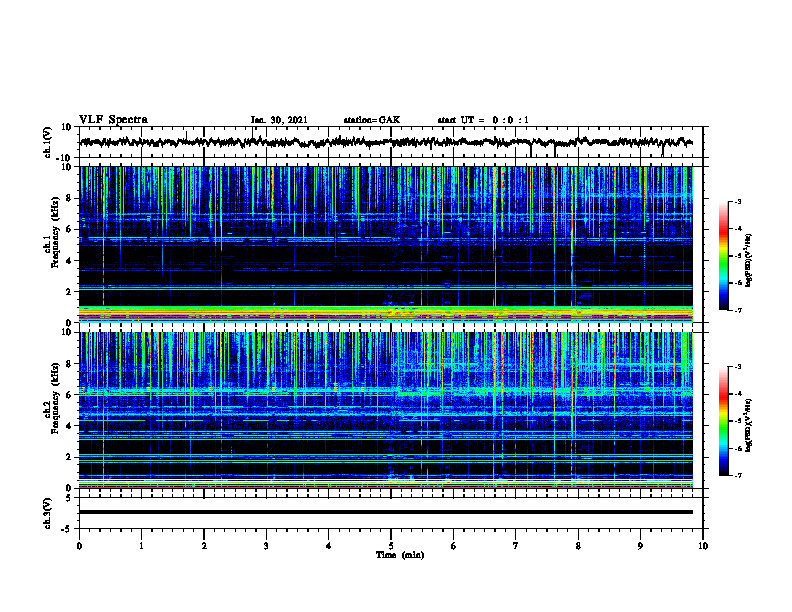Click the 4 kHz tick of ch.1 spectrogram
This screenshot has height=612, width=792.
[x=71, y=261]
